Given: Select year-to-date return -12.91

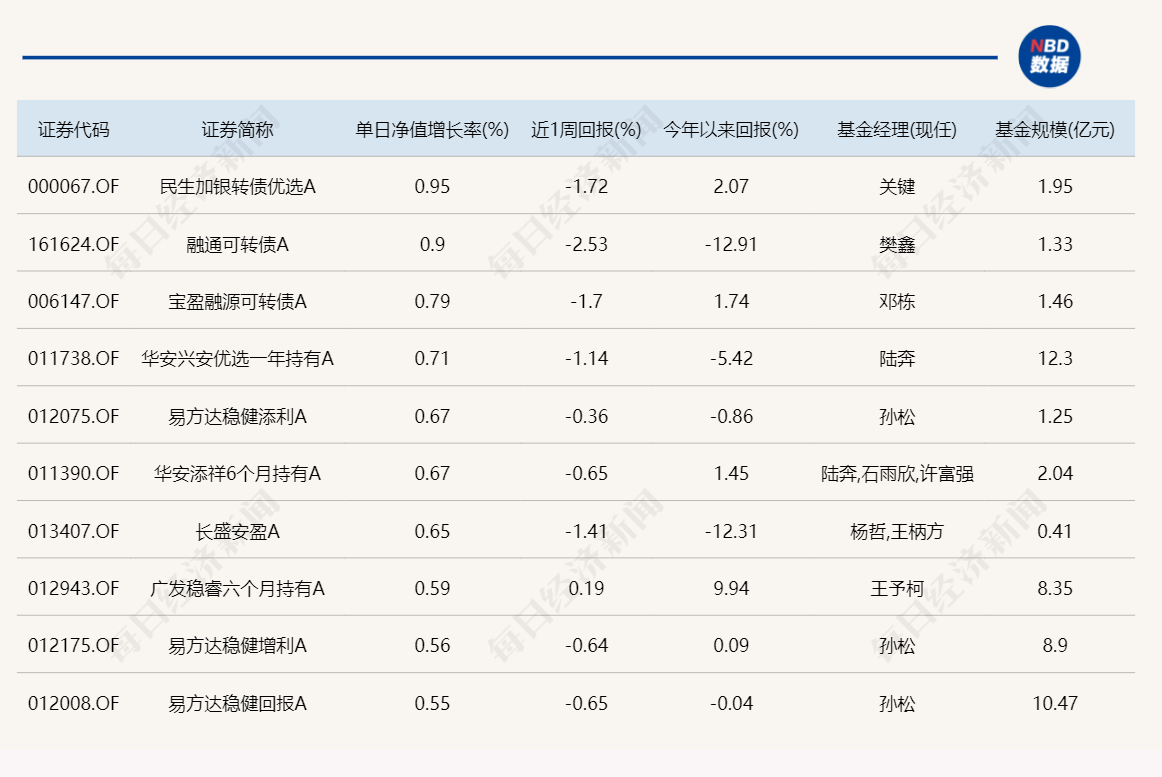Looking at the screenshot, I should pos(731,244).
